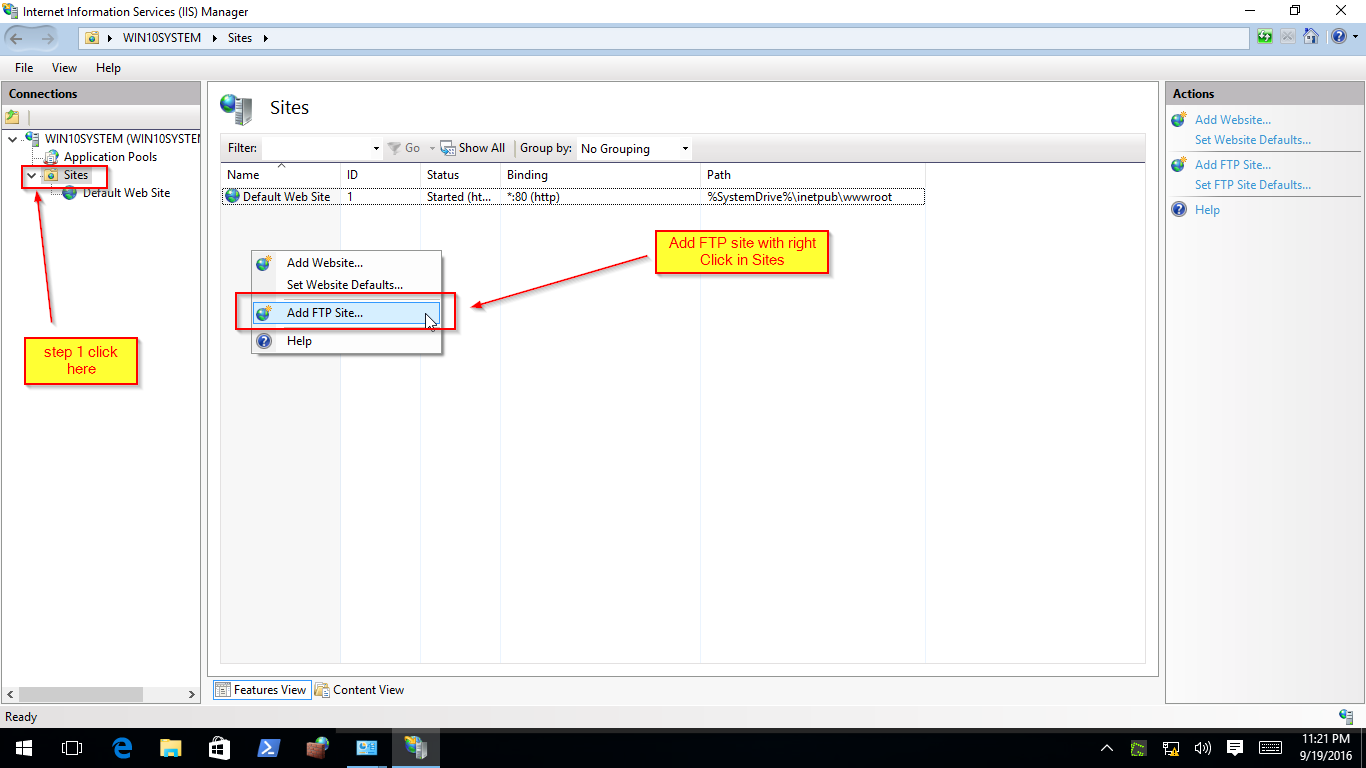Click the Filter input field
The height and width of the screenshot is (768, 1366).
click(x=315, y=148)
